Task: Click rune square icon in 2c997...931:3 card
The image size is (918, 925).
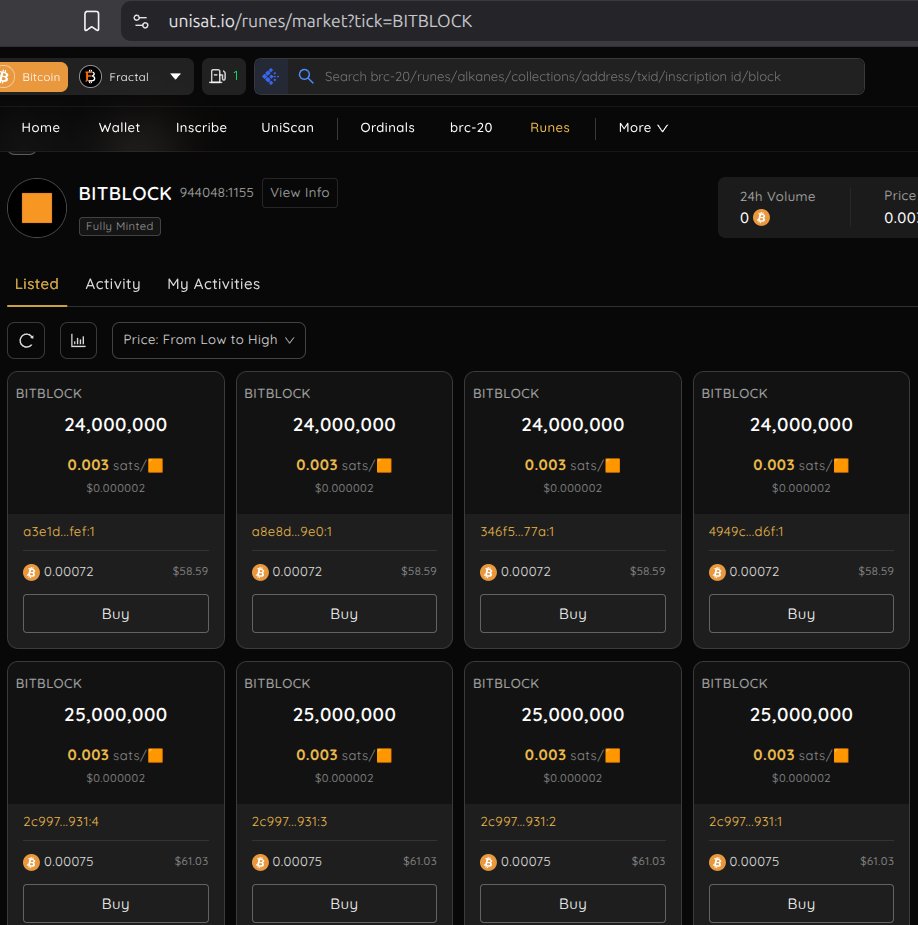Action: click(x=384, y=756)
